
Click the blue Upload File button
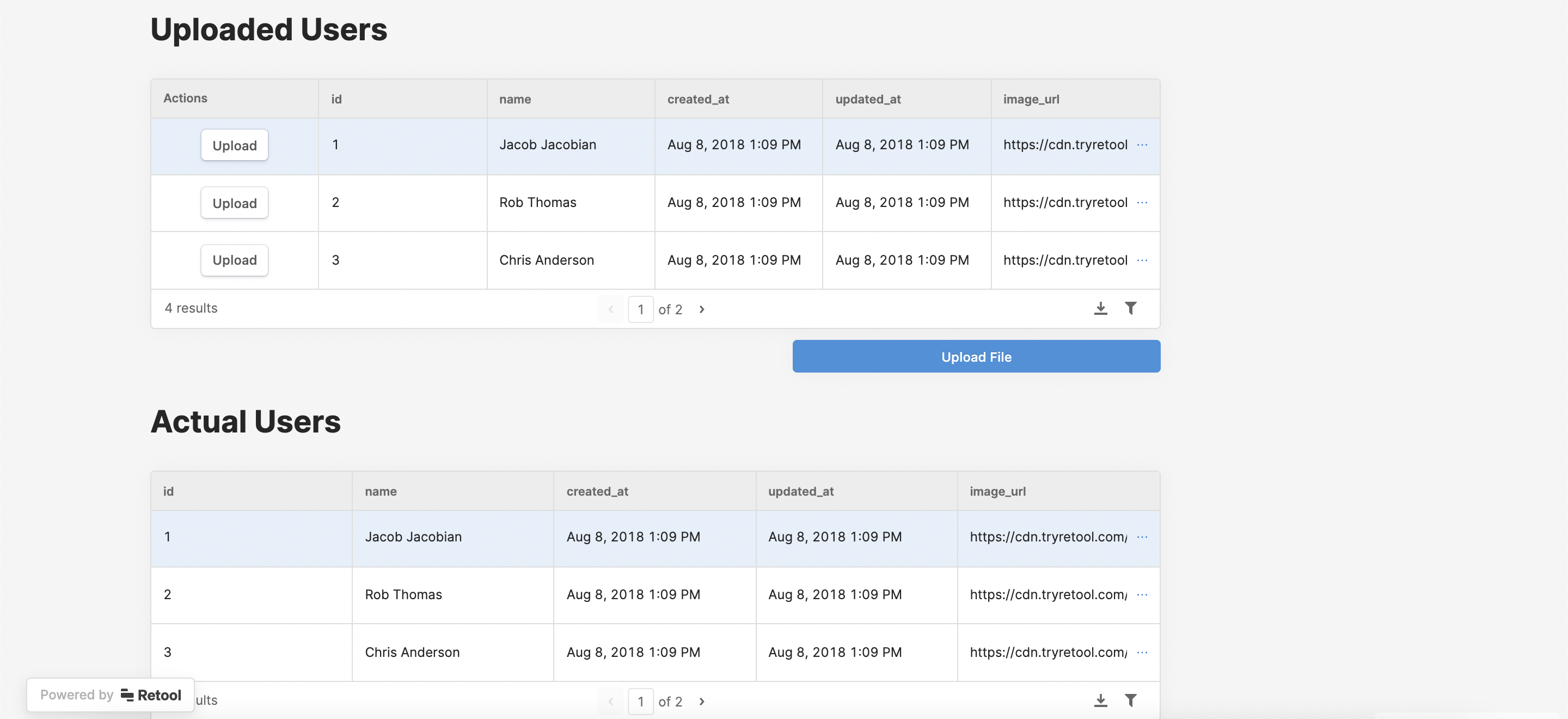(x=976, y=357)
